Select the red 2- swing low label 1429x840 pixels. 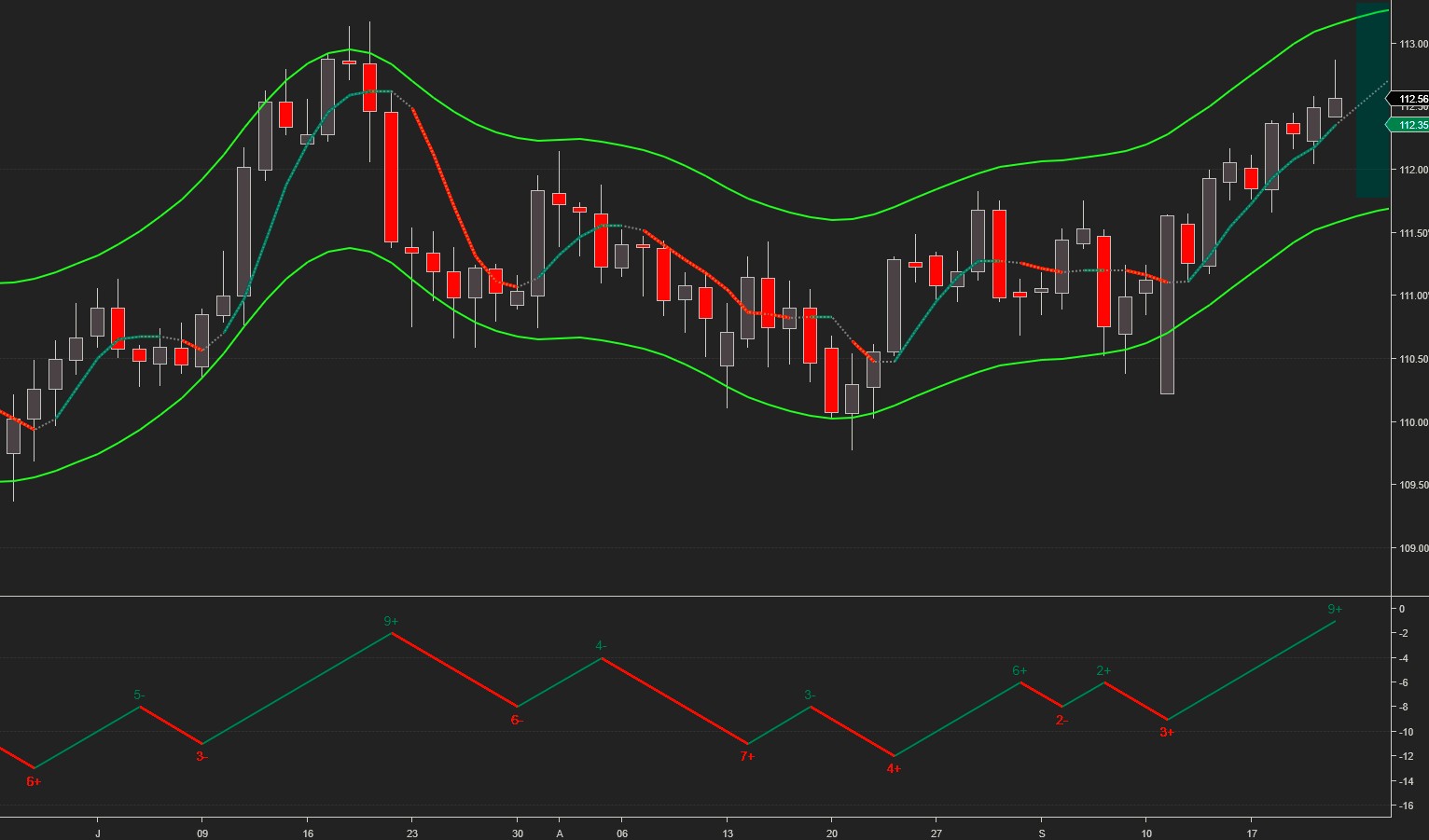(x=1061, y=720)
